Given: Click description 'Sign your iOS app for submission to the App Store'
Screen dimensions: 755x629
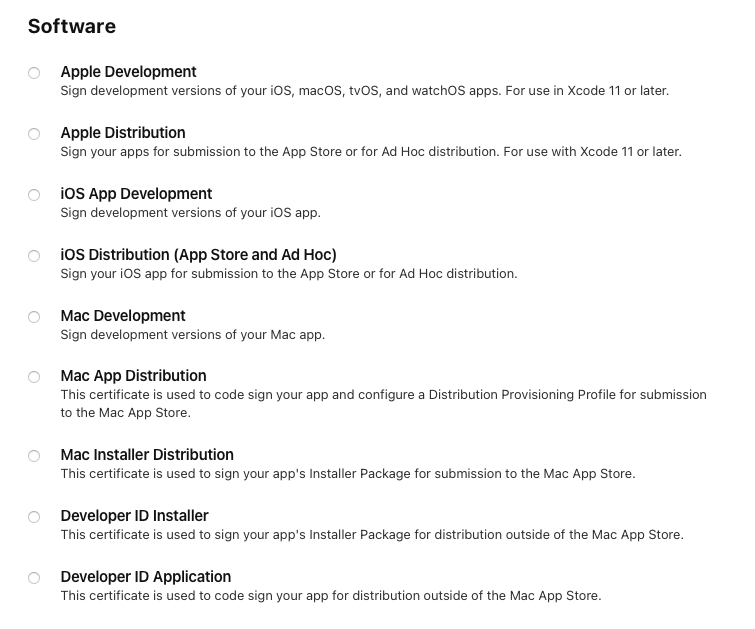Looking at the screenshot, I should pos(289,274).
